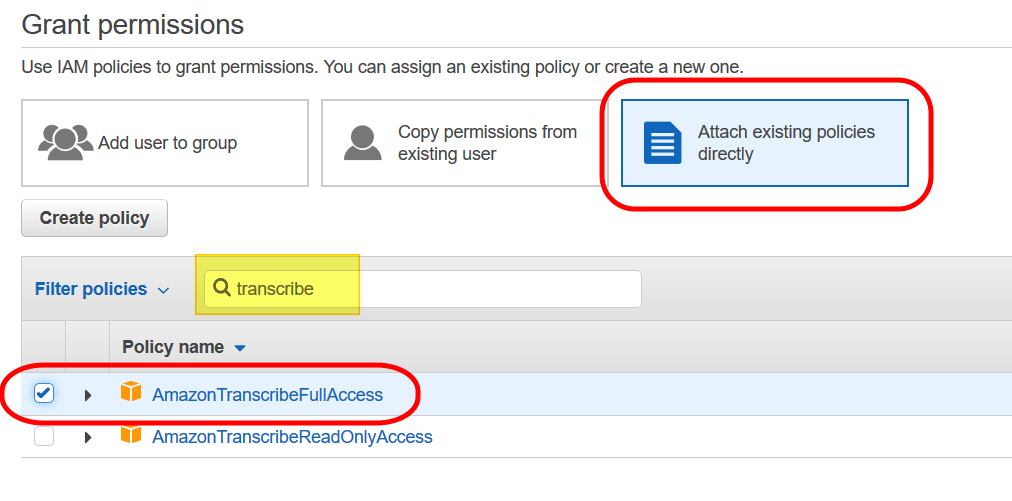The image size is (1012, 501).
Task: Click the Policy name column header
Action: [x=173, y=347]
